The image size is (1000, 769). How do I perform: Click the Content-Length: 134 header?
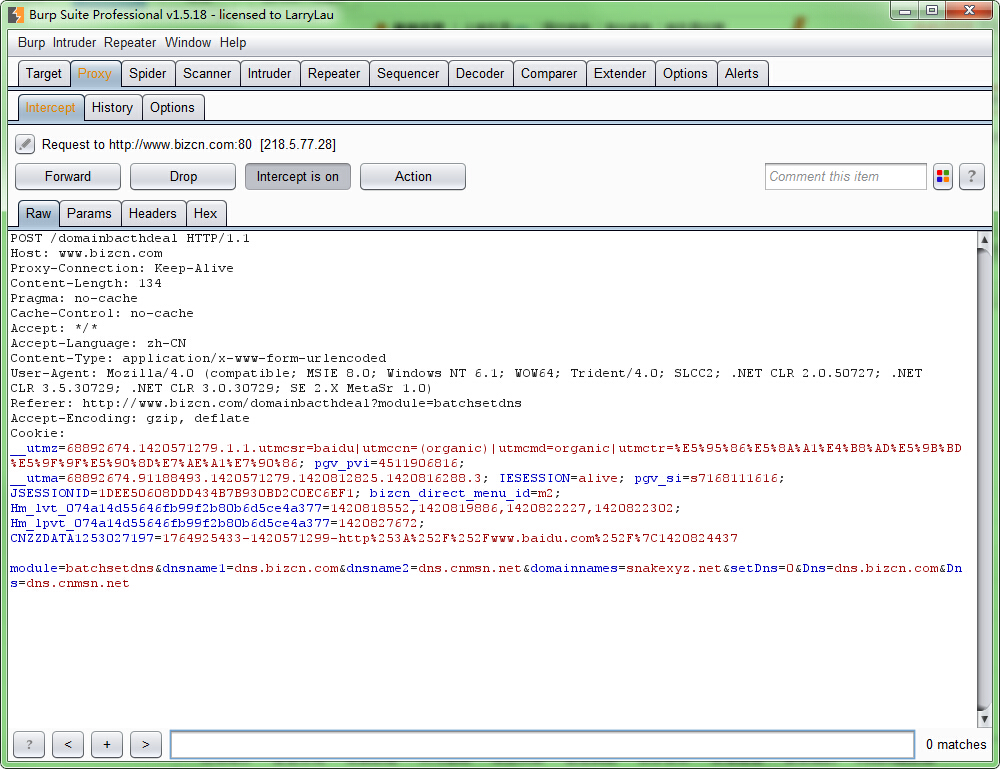[x=85, y=283]
